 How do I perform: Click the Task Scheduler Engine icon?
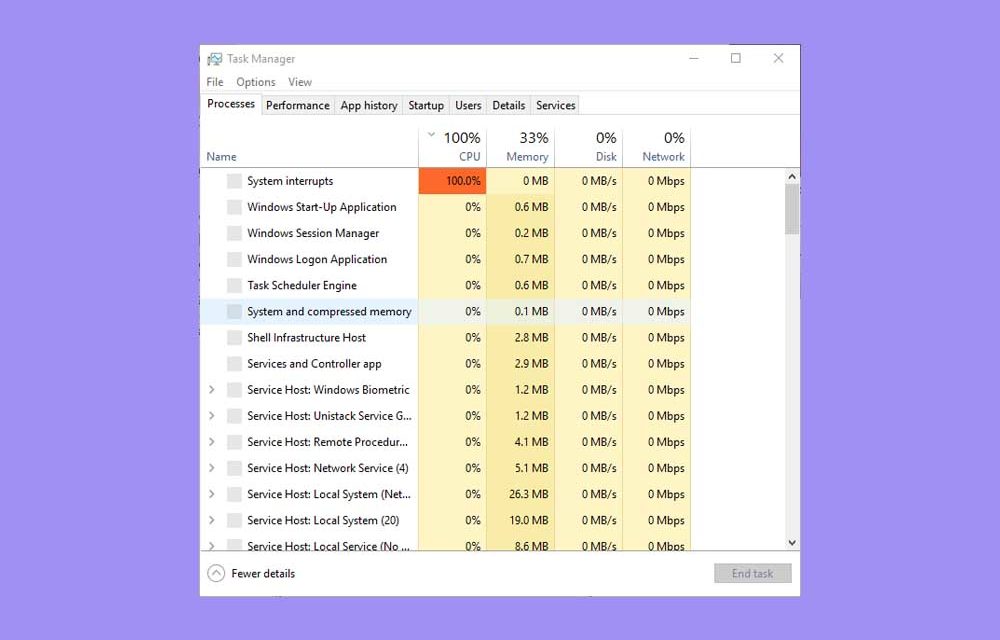[233, 285]
